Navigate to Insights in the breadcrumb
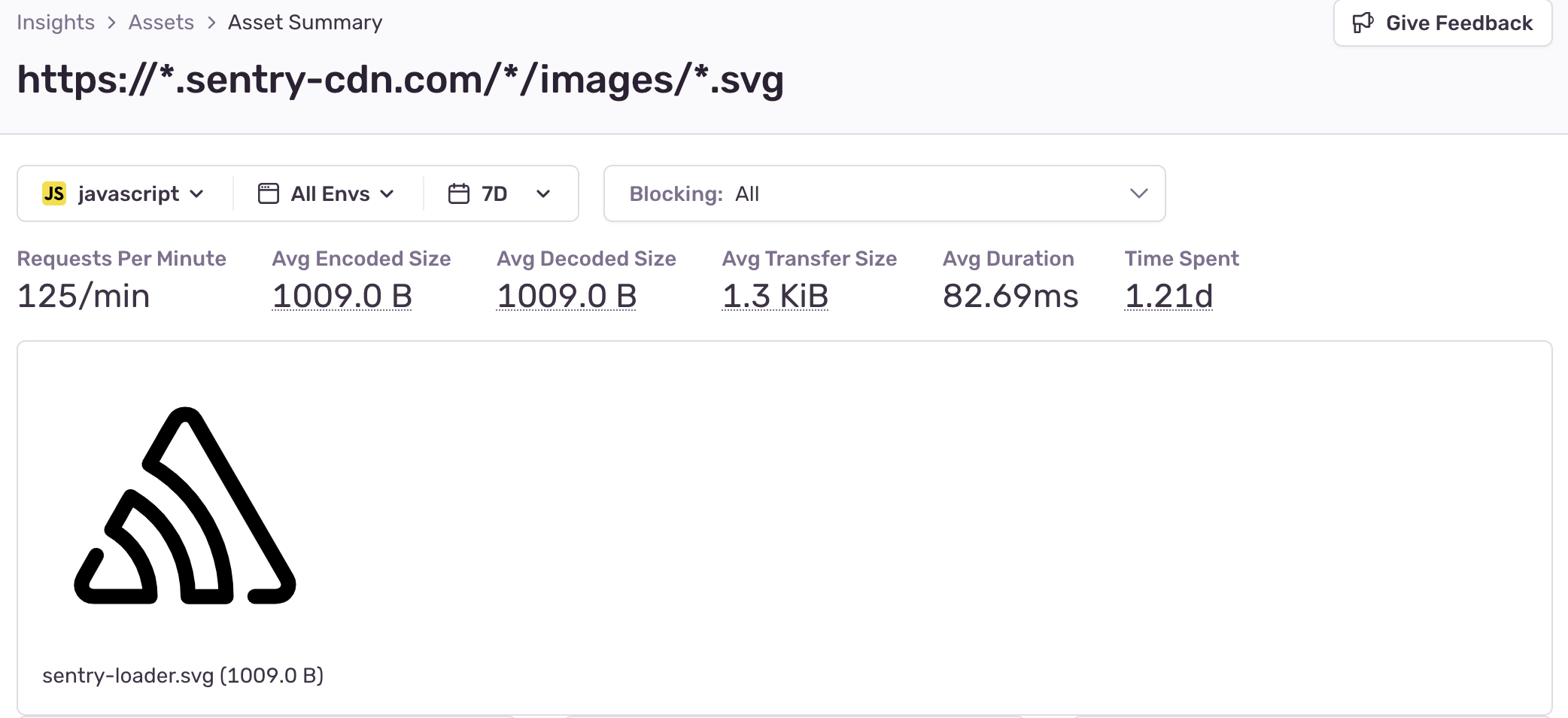 56,23
